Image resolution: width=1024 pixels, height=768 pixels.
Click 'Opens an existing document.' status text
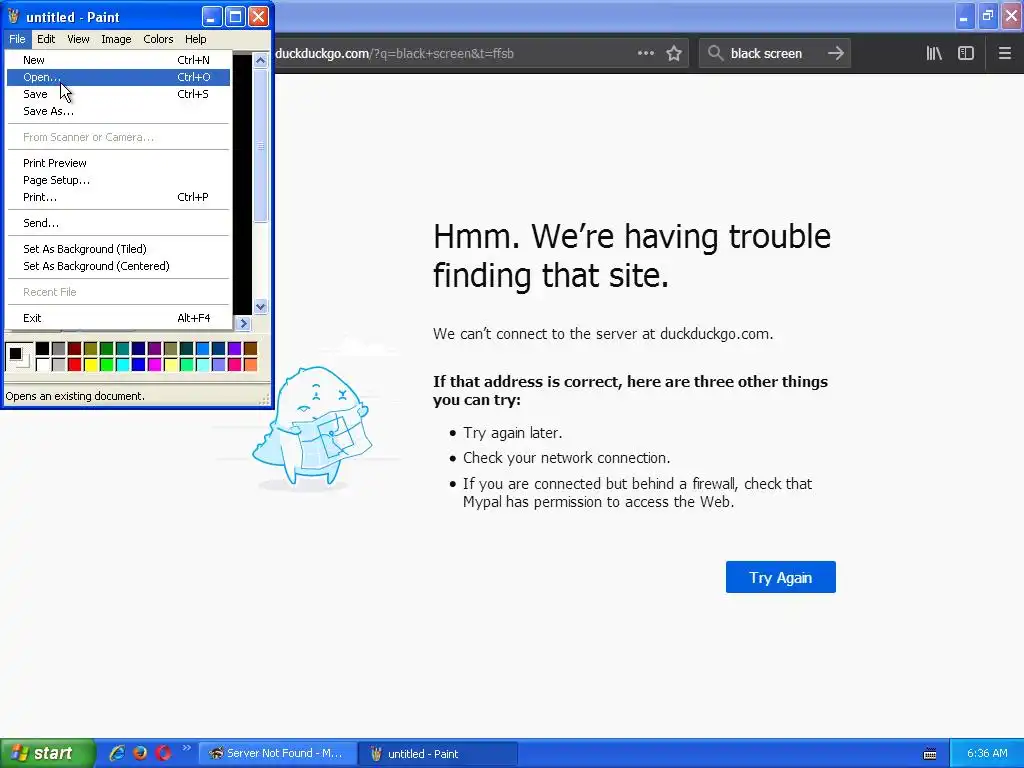pos(75,396)
